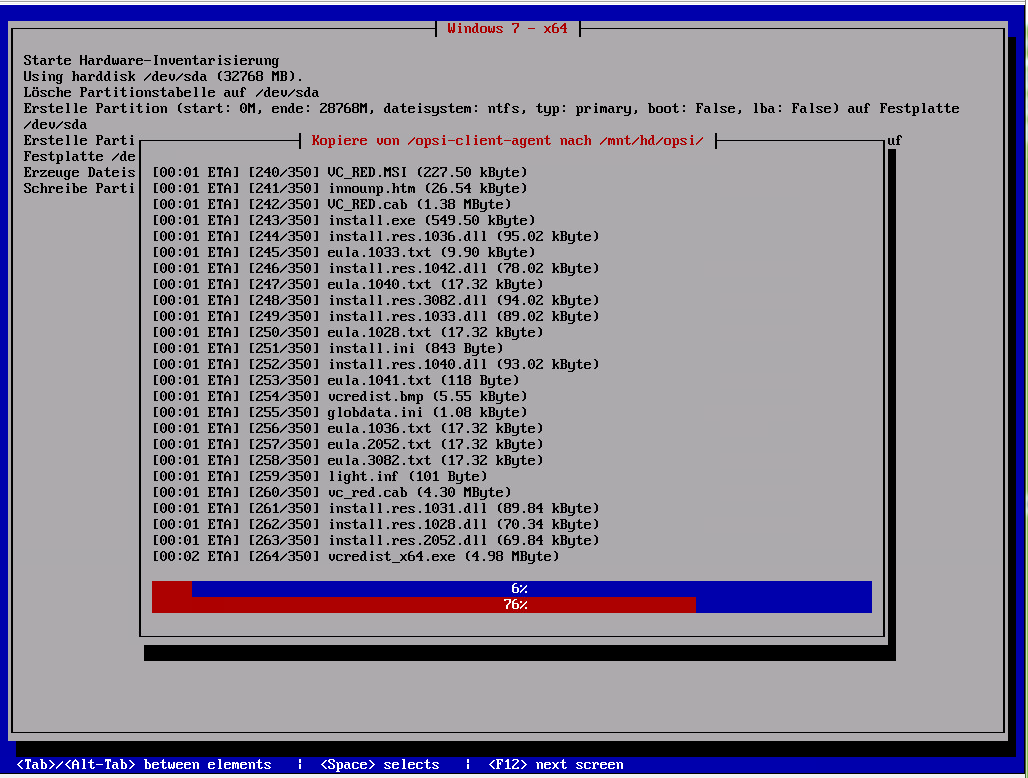Click the "Windows 7 - x64" window title
1028x778 pixels.
tap(507, 29)
